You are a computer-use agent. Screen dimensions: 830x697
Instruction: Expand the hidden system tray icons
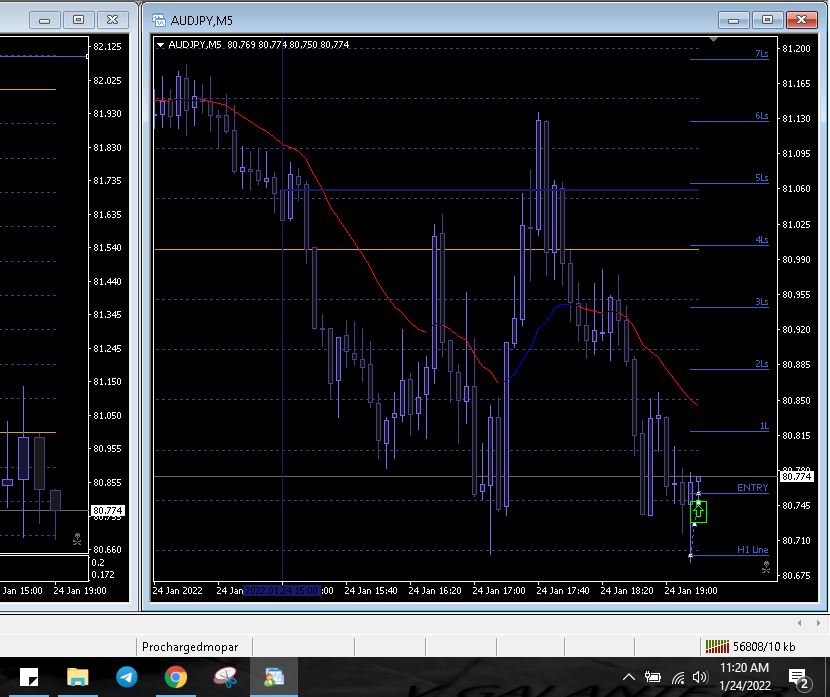click(x=628, y=678)
